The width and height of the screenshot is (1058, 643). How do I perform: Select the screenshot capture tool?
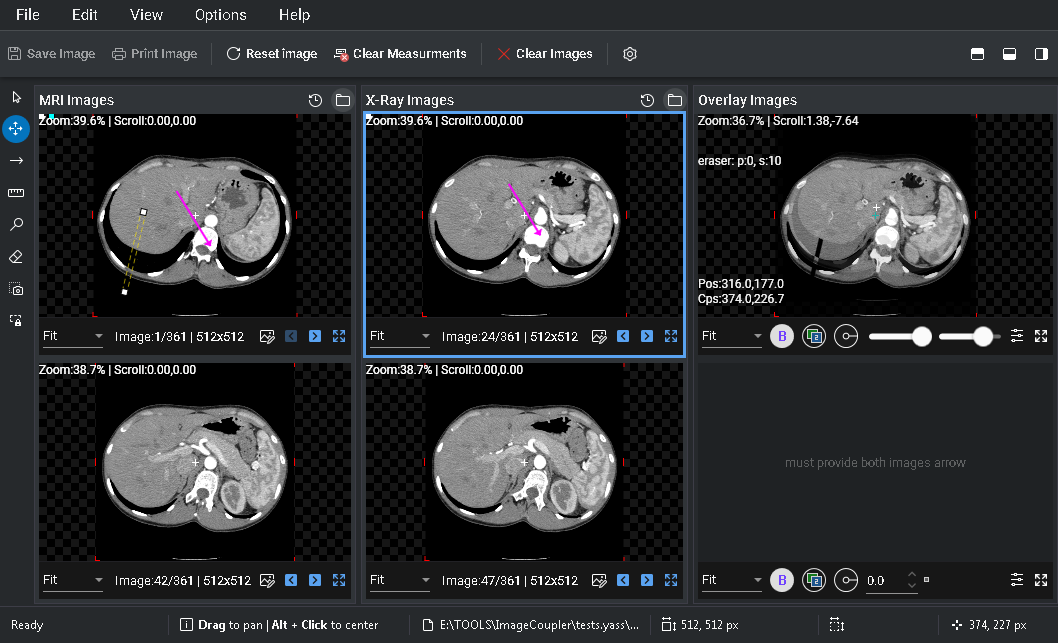click(x=16, y=289)
